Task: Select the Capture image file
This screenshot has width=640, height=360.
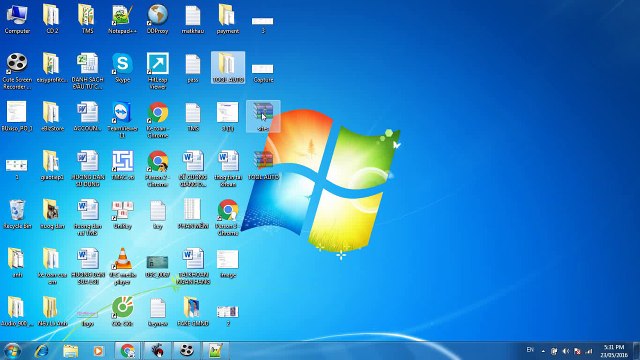Action: point(263,72)
